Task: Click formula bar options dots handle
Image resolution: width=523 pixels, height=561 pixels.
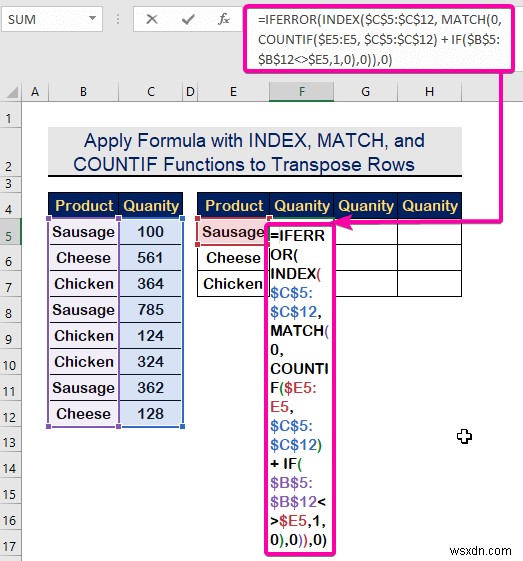Action: coord(118,19)
